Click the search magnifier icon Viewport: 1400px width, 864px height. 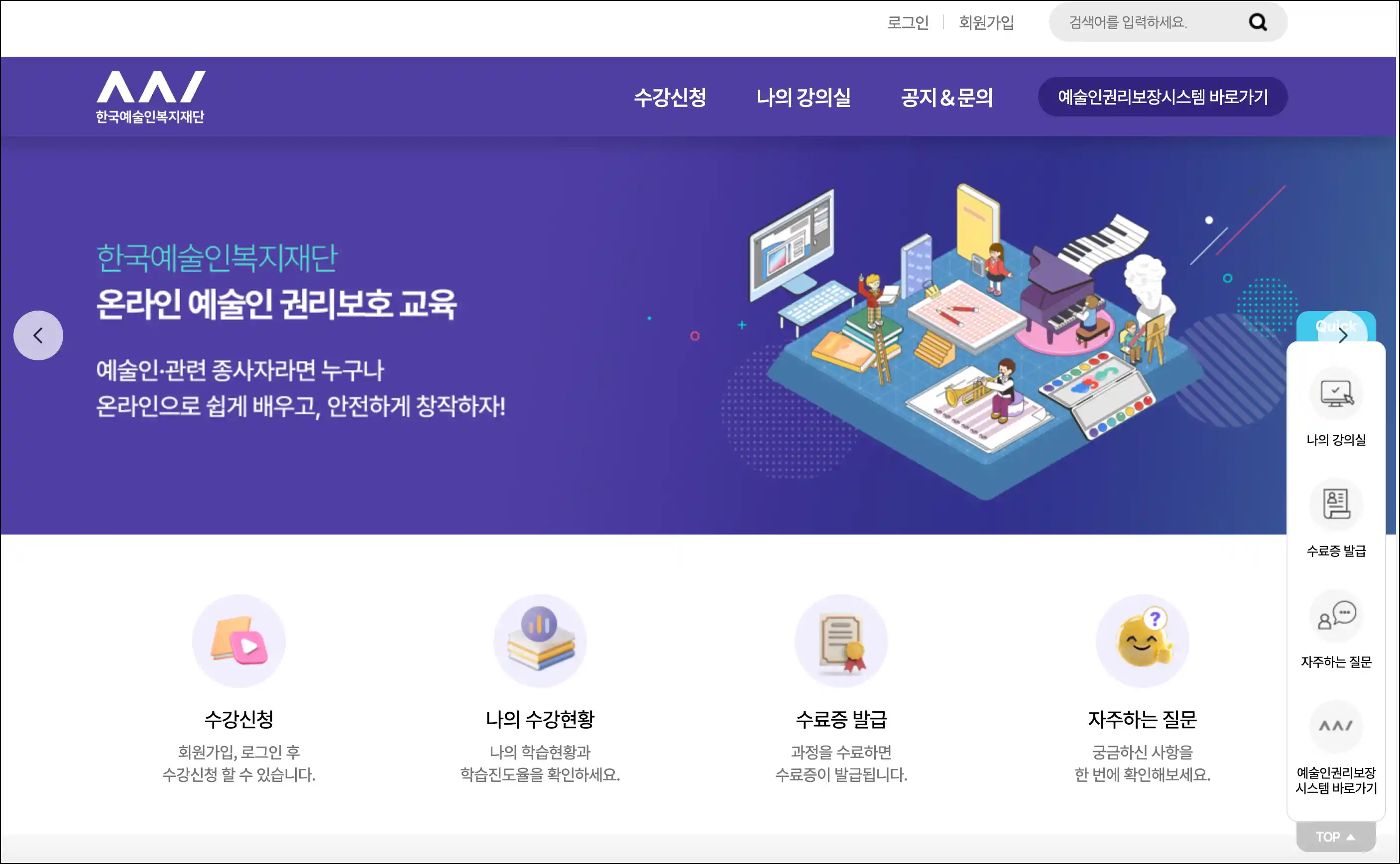pos(1258,22)
